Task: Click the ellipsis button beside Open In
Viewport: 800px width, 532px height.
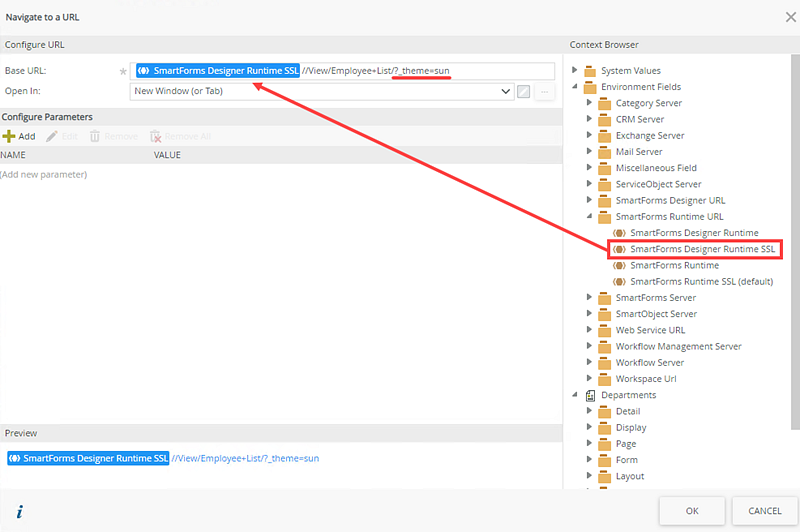Action: pos(544,91)
